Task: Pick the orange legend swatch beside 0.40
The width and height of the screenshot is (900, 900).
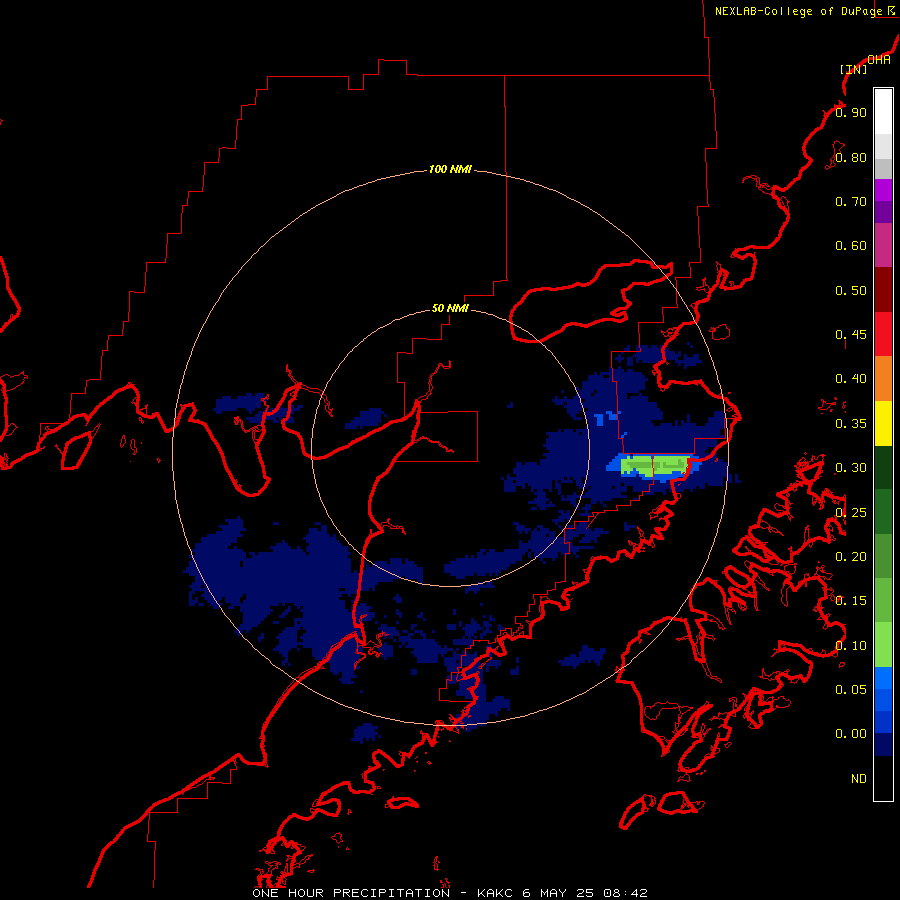Action: (x=883, y=379)
